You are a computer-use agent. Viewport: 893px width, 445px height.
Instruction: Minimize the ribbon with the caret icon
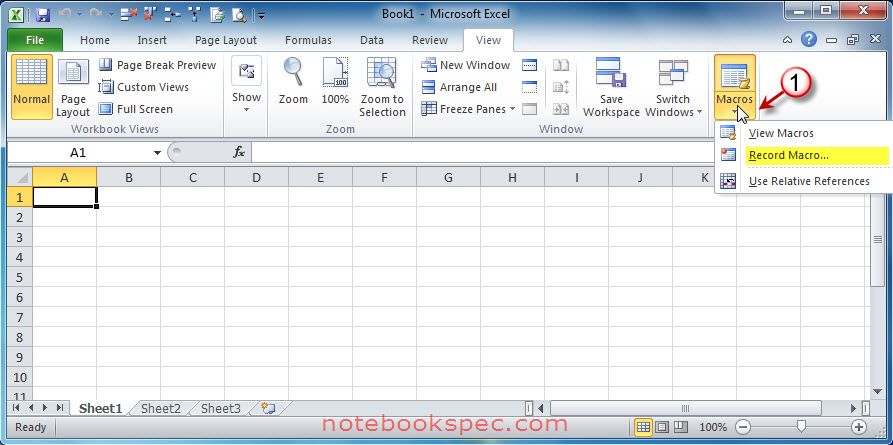pos(787,40)
